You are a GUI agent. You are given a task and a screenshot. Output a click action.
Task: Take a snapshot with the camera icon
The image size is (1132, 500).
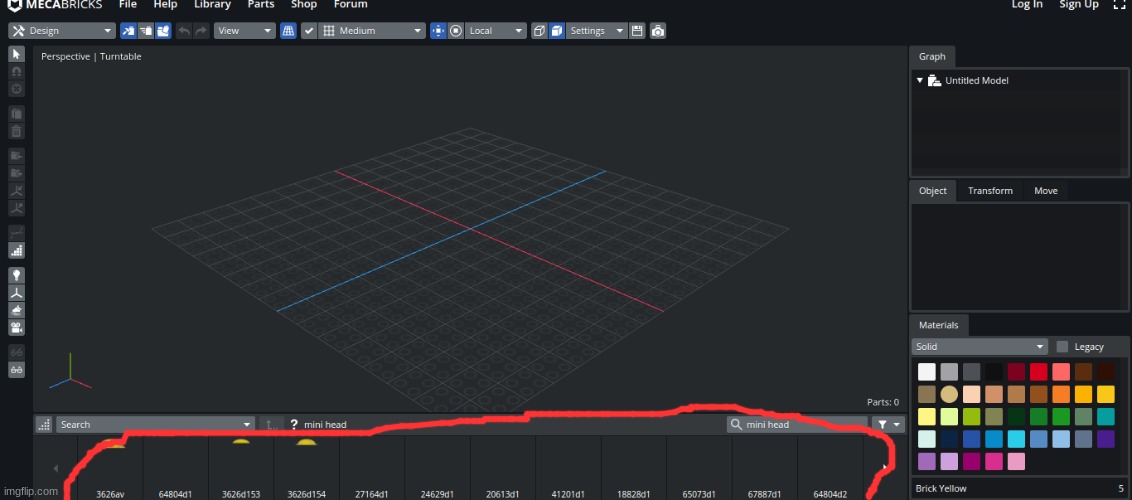click(658, 31)
